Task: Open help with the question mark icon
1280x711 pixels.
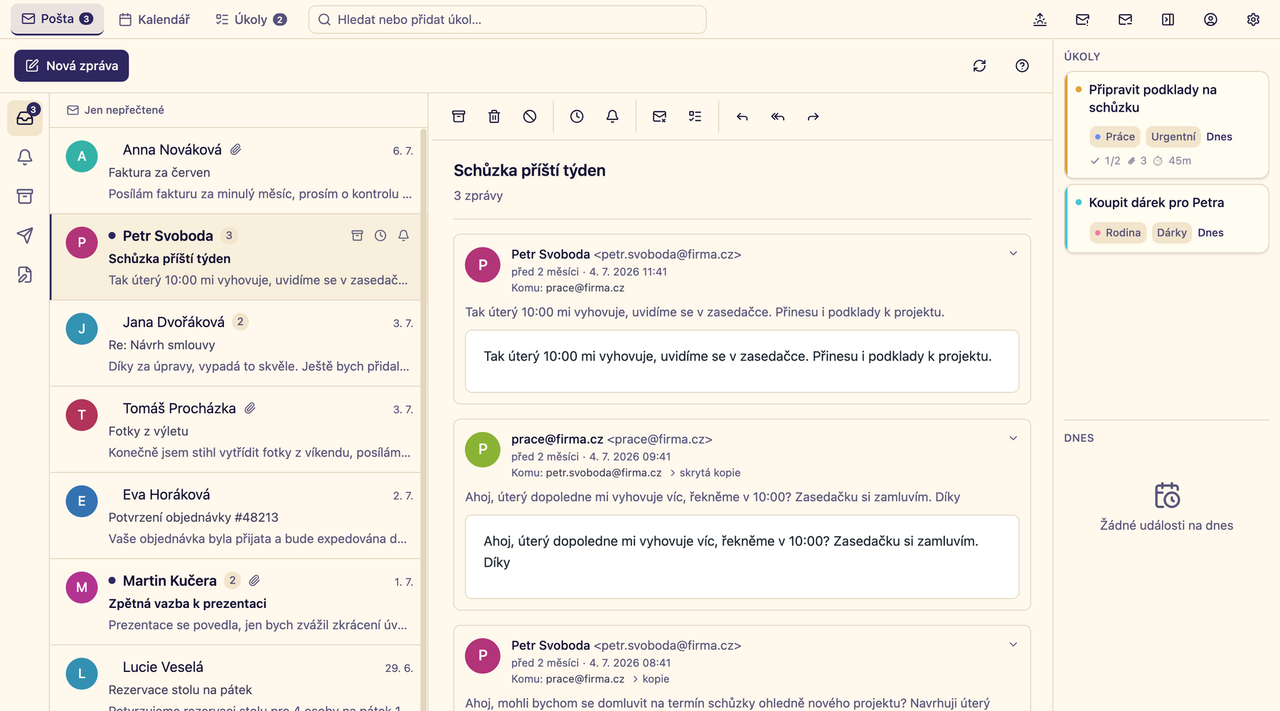Action: point(1022,66)
